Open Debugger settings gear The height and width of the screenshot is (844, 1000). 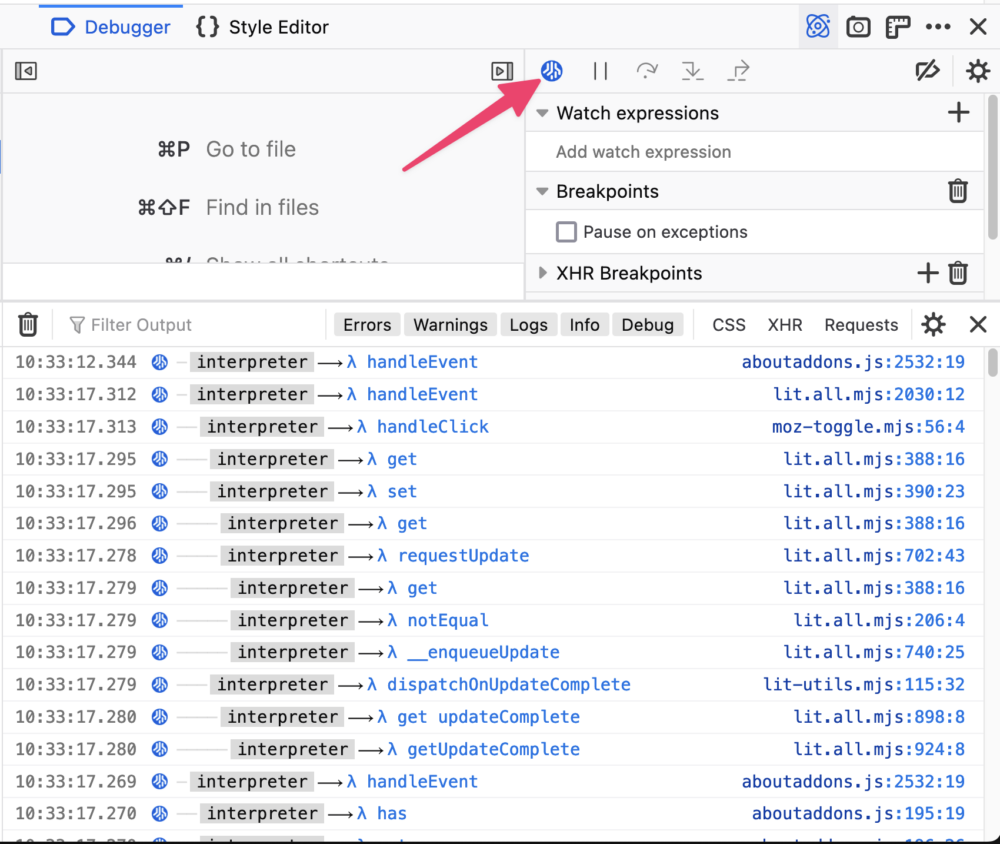pyautogui.click(x=977, y=71)
